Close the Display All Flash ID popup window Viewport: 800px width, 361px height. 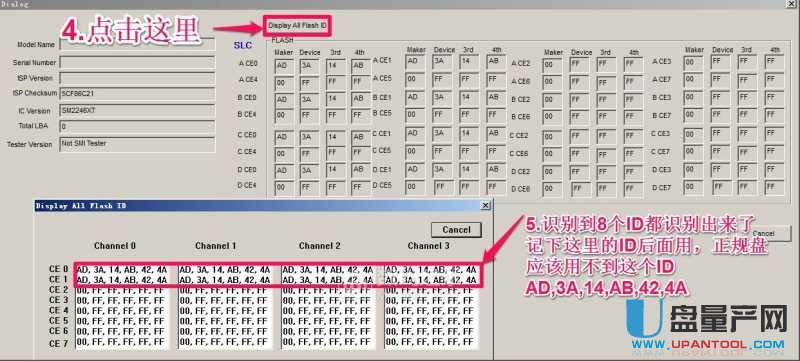pos(486,205)
